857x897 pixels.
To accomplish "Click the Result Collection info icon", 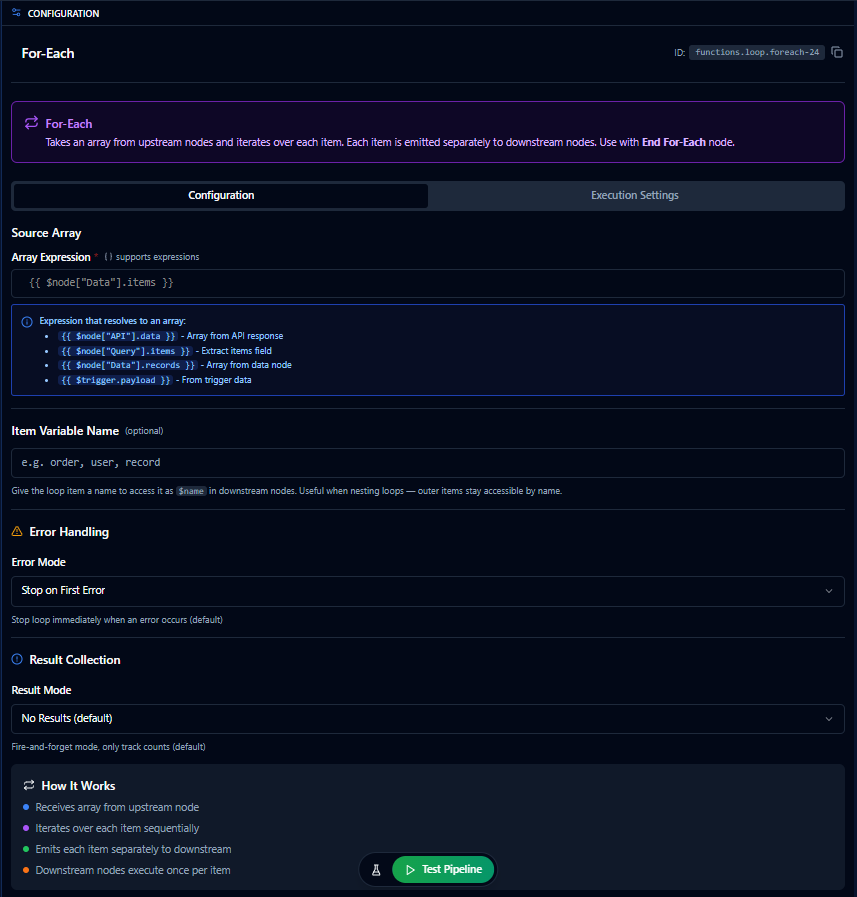I will pos(17,660).
